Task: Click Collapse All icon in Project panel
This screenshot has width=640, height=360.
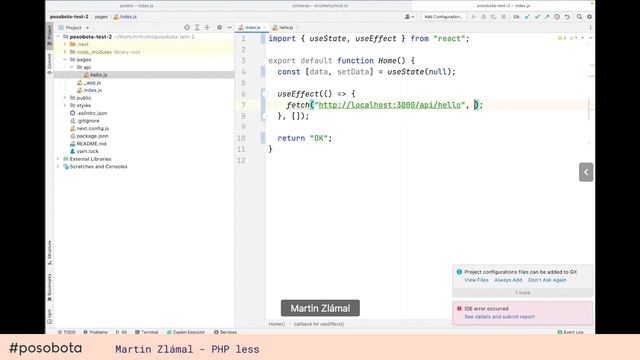Action: click(207, 27)
